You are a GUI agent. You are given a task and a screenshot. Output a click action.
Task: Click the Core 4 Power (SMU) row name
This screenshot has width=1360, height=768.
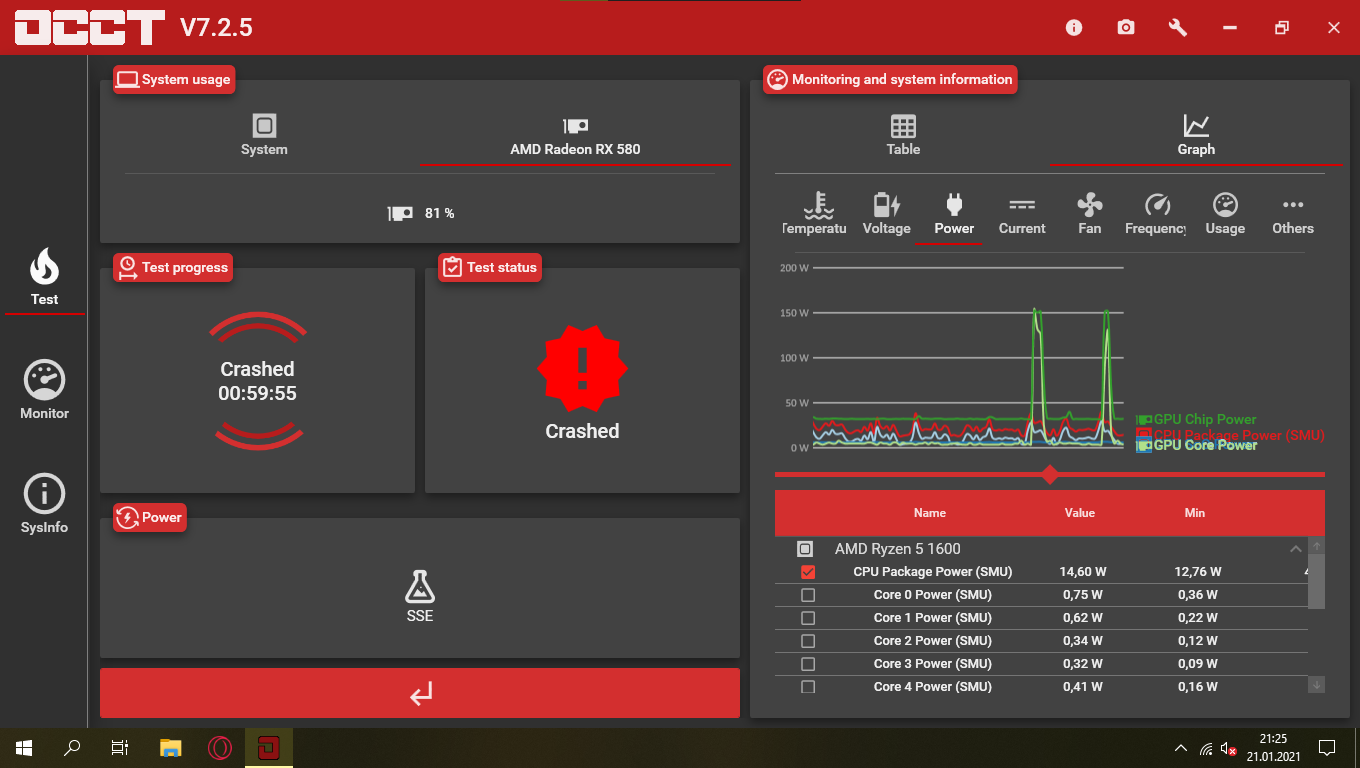point(933,687)
